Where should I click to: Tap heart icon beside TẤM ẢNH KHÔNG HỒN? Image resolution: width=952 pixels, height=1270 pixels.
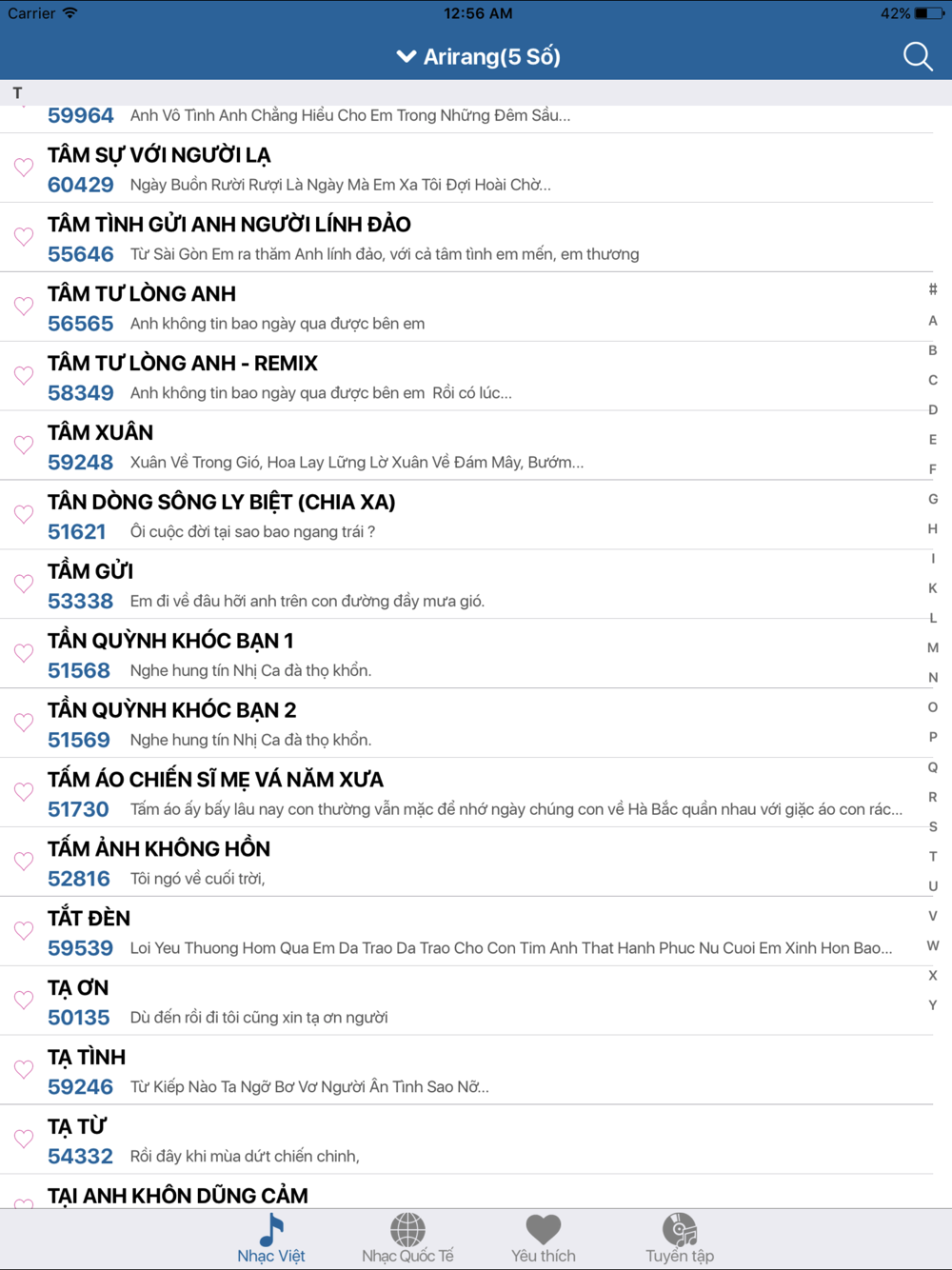click(24, 863)
